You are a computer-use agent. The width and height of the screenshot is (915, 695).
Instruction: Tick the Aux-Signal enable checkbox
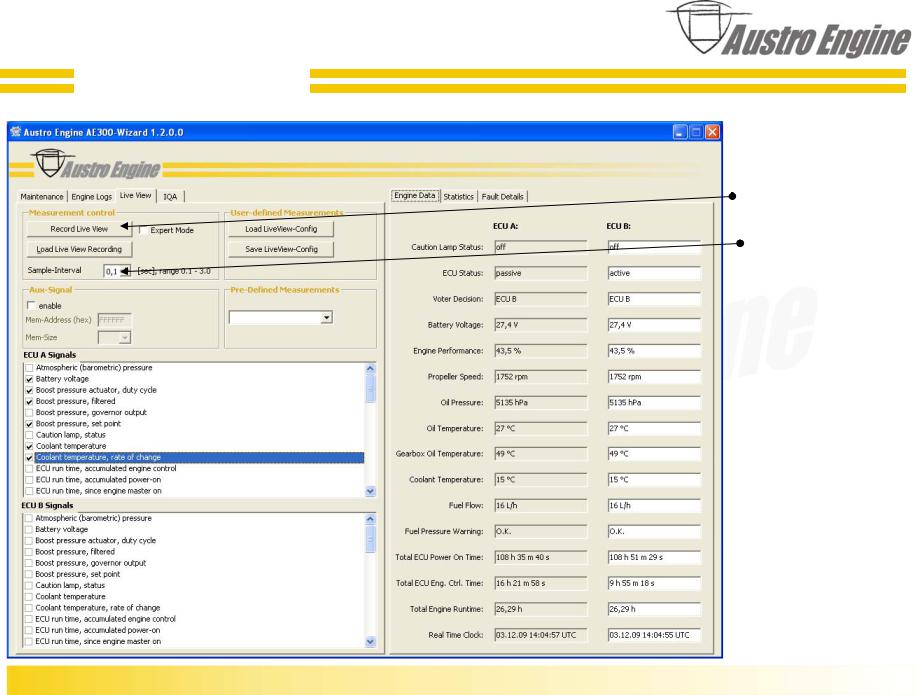pos(31,305)
